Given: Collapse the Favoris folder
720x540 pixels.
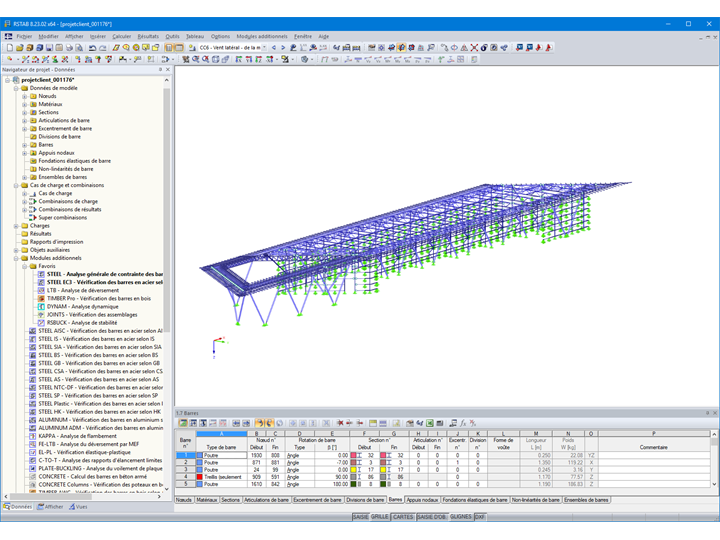Looking at the screenshot, I should (25, 266).
